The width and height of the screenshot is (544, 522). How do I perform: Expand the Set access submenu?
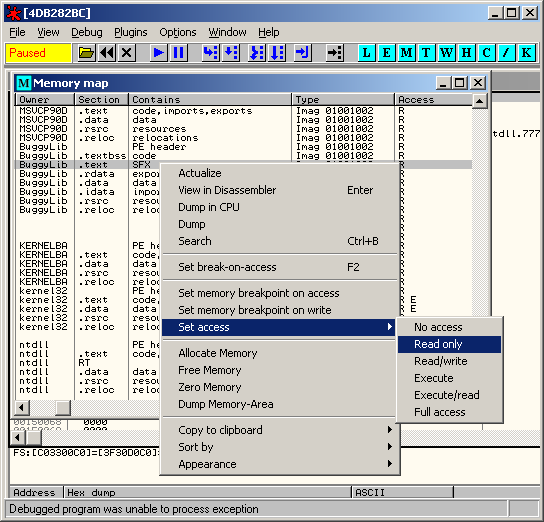[279, 327]
